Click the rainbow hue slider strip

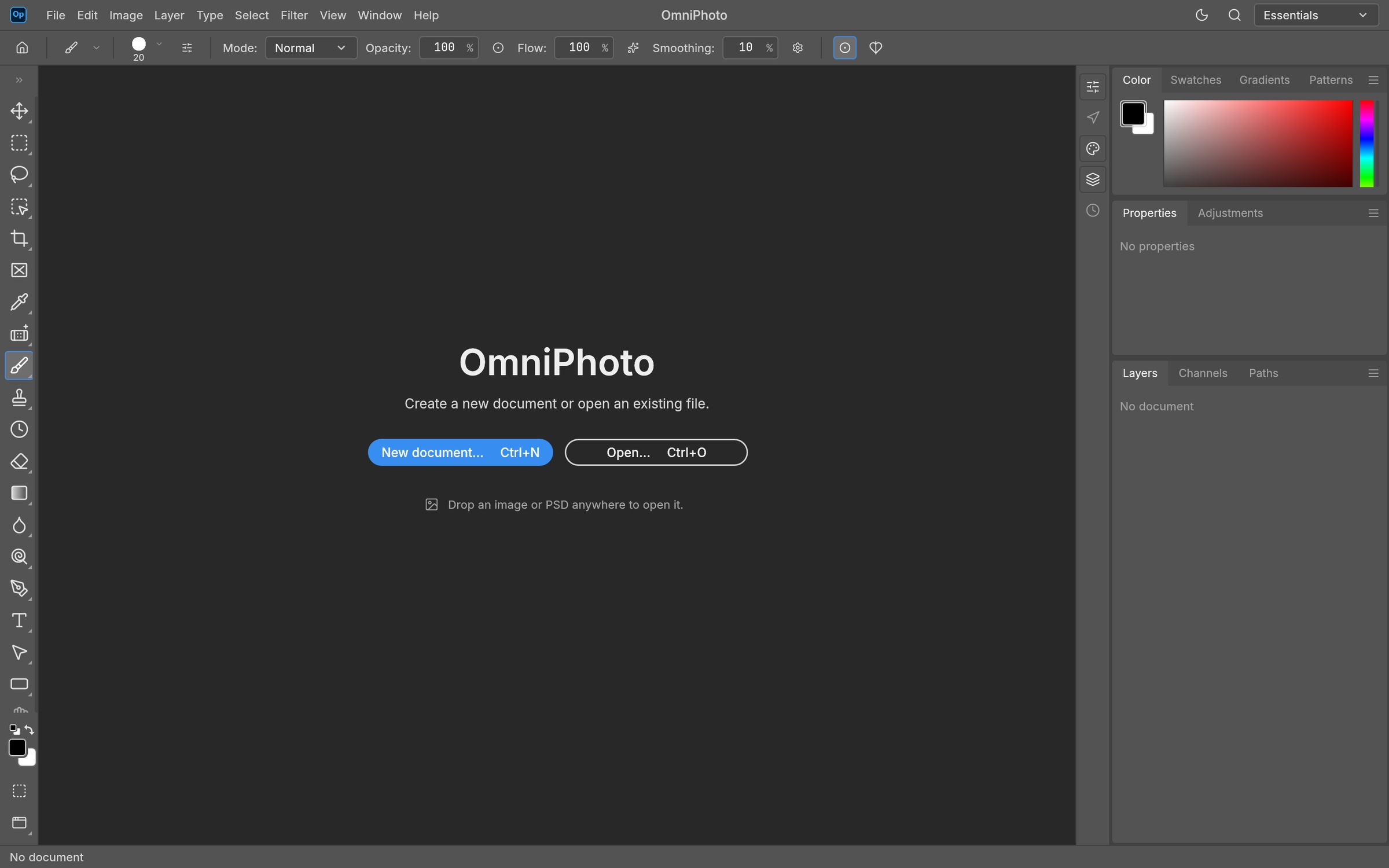1366,144
